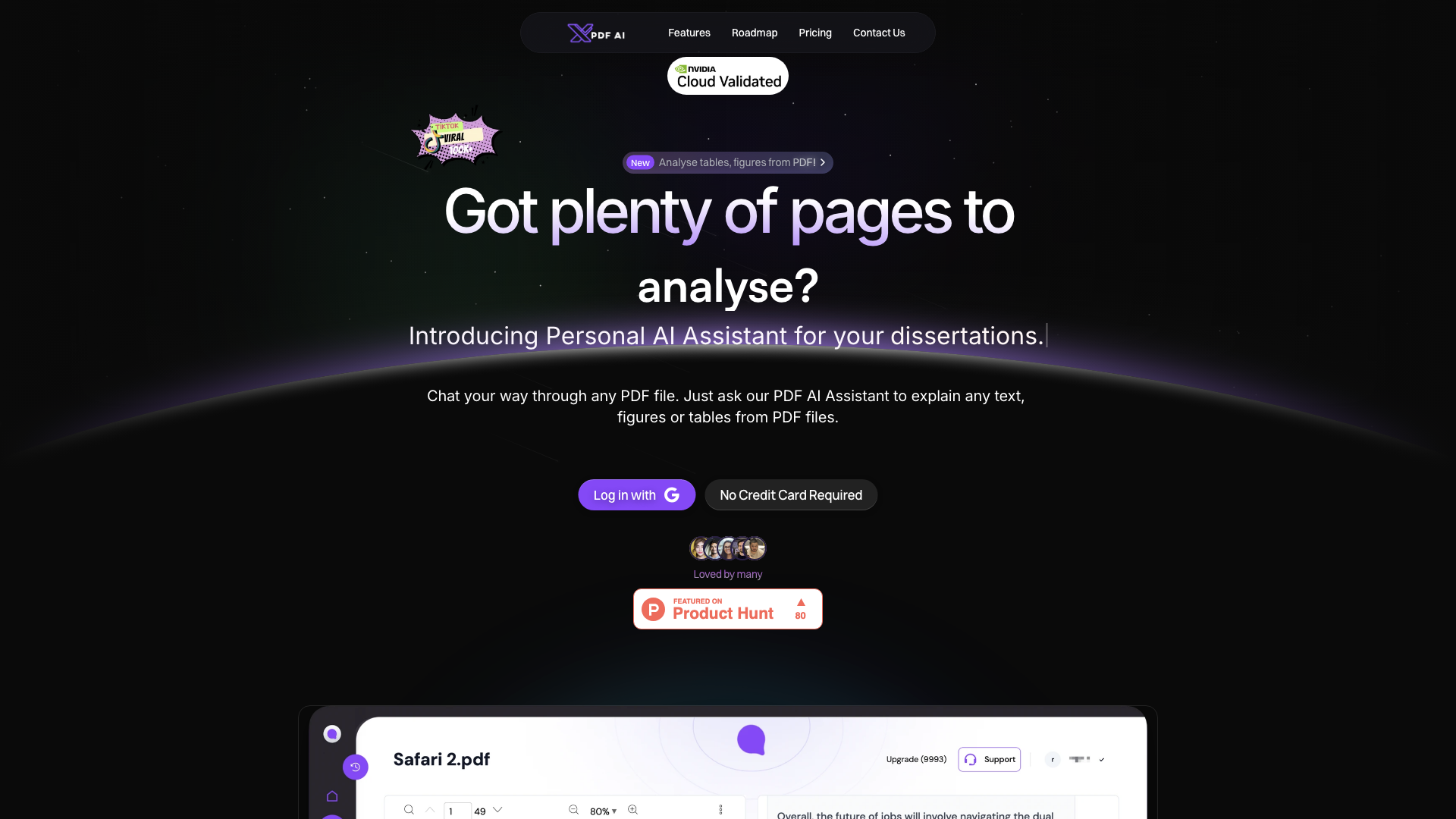1456x819 pixels.
Task: Click the purple chat bubble icon
Action: (x=751, y=739)
